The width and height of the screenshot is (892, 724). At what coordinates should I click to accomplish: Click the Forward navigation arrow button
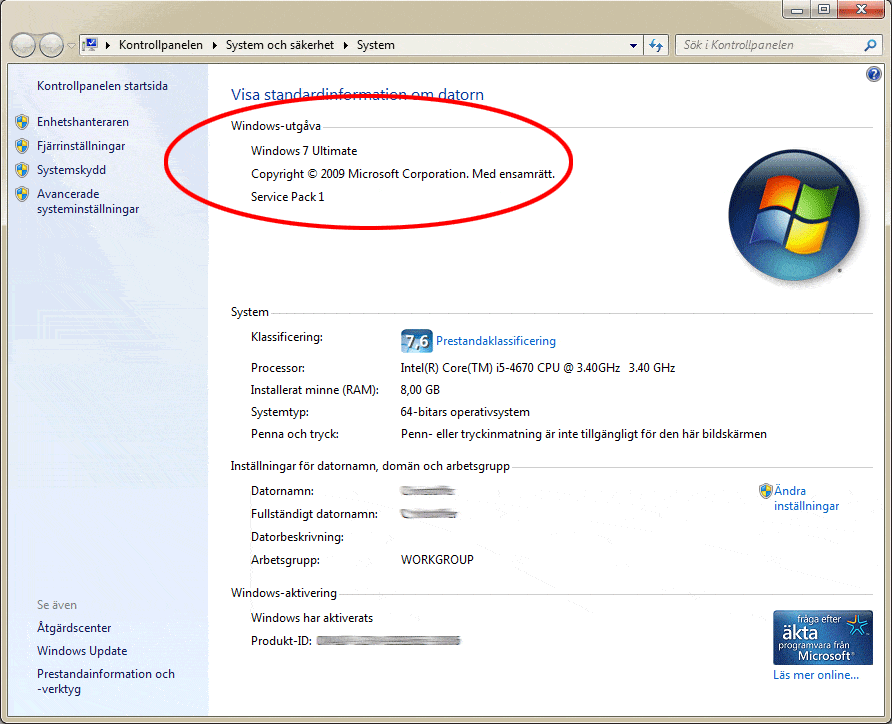tap(52, 45)
